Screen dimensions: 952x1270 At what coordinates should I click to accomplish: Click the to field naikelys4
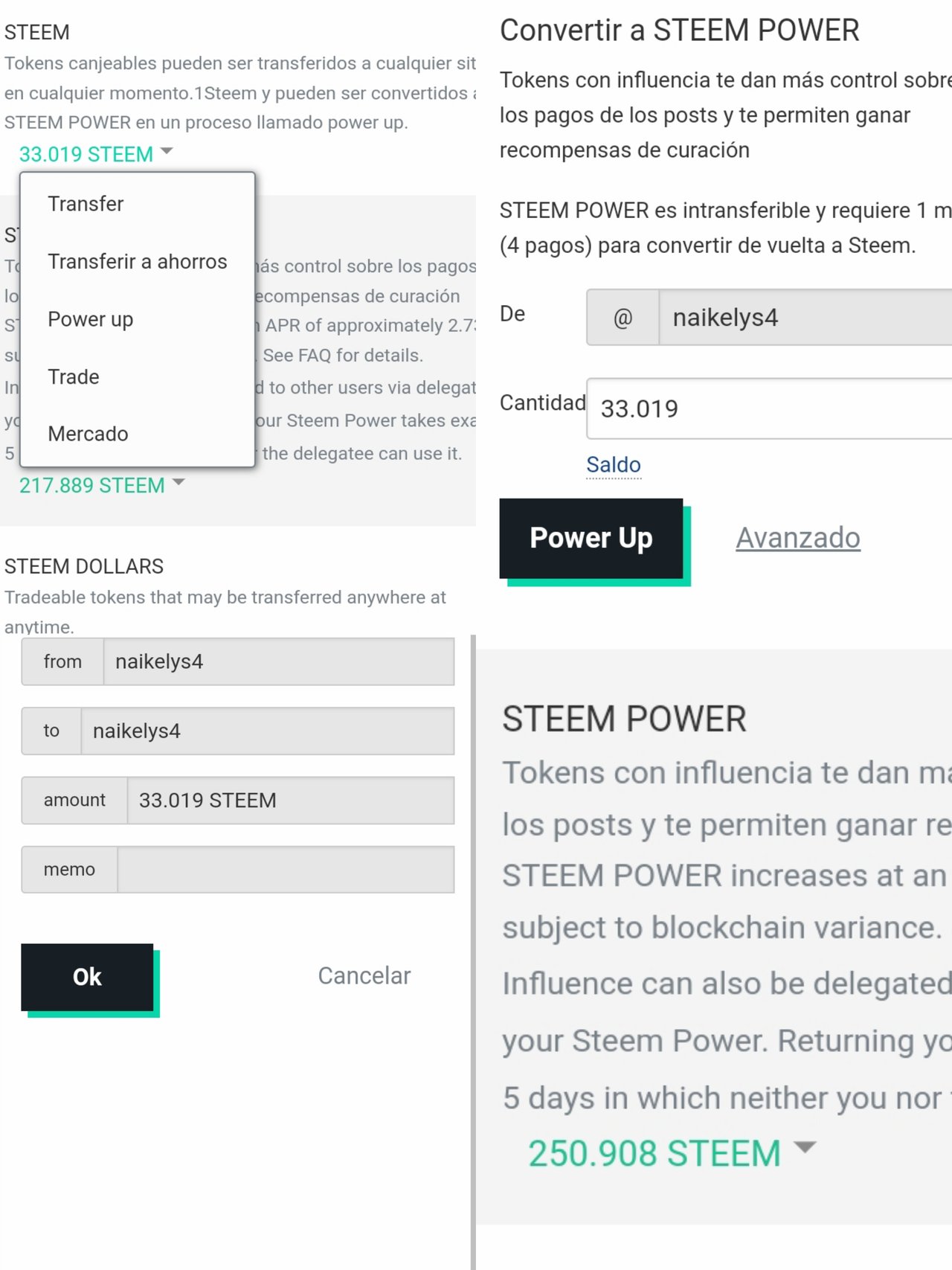(268, 731)
